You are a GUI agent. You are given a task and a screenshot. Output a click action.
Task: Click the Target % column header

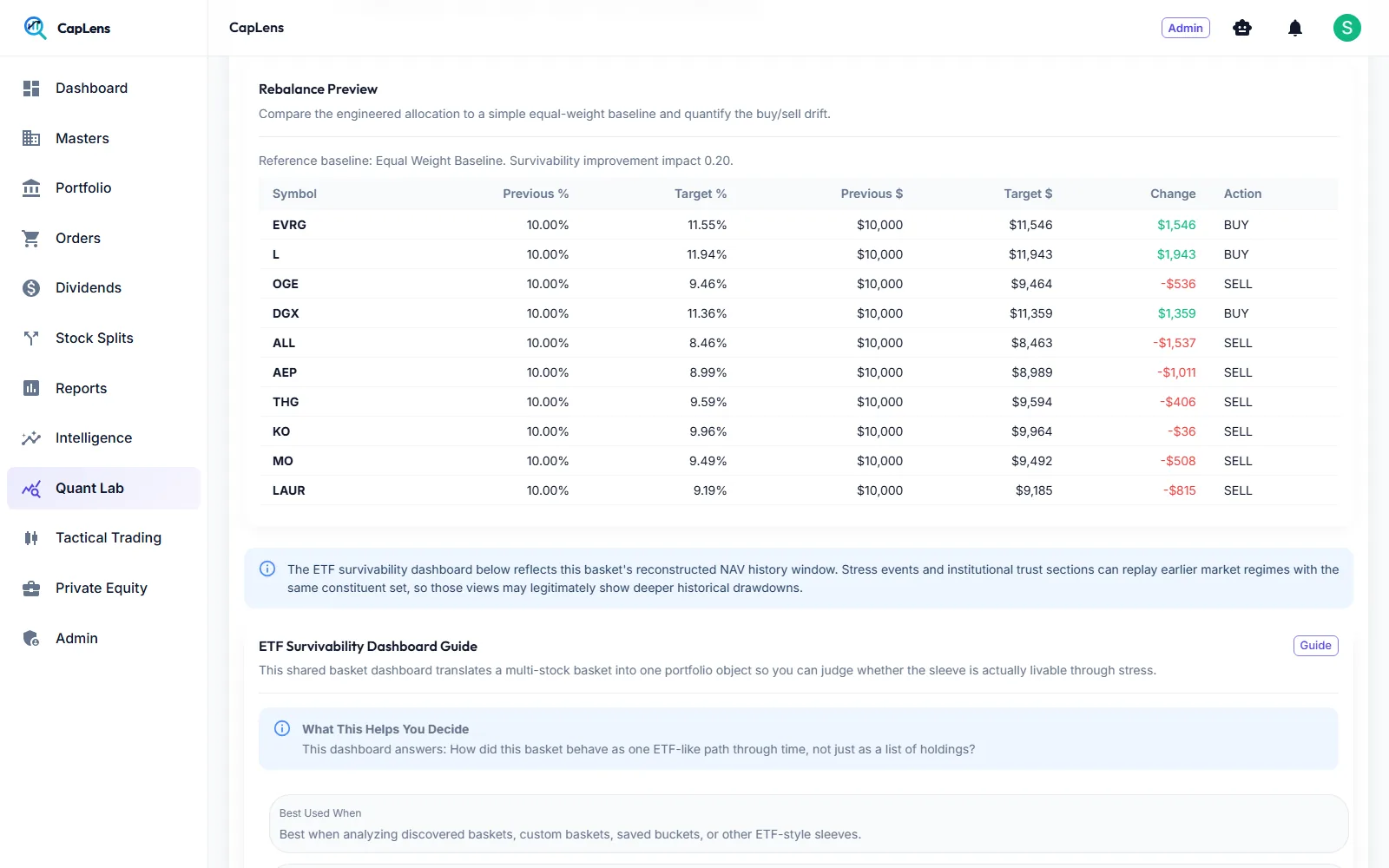tap(701, 194)
